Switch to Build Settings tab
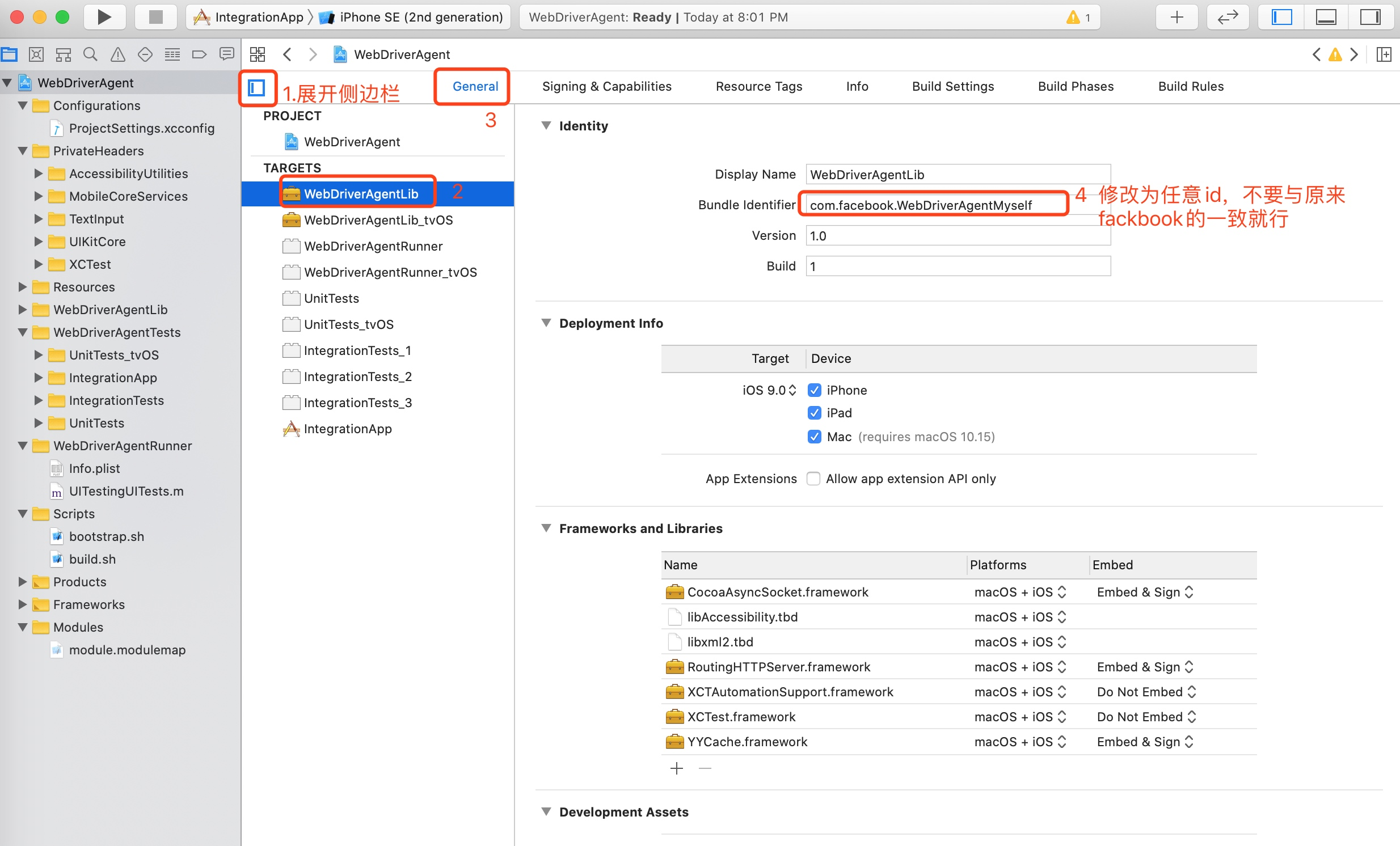The width and height of the screenshot is (1400, 846). pyautogui.click(x=952, y=86)
